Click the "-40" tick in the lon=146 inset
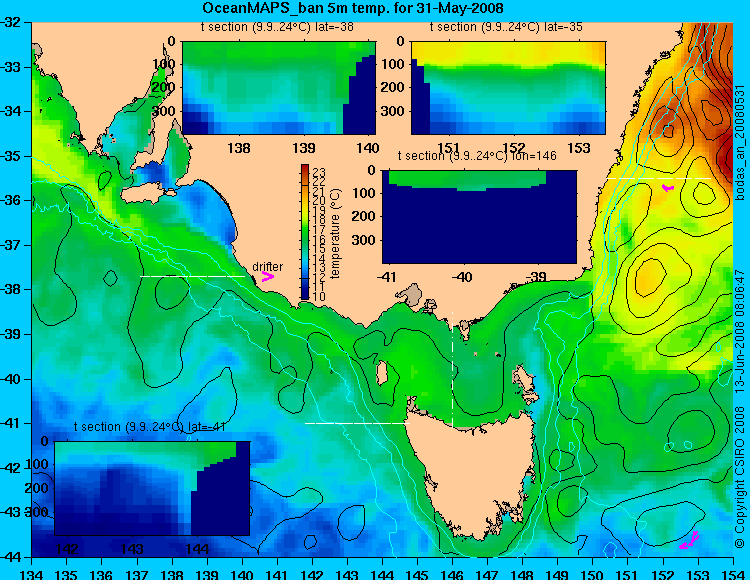The width and height of the screenshot is (750, 580). pyautogui.click(x=462, y=277)
